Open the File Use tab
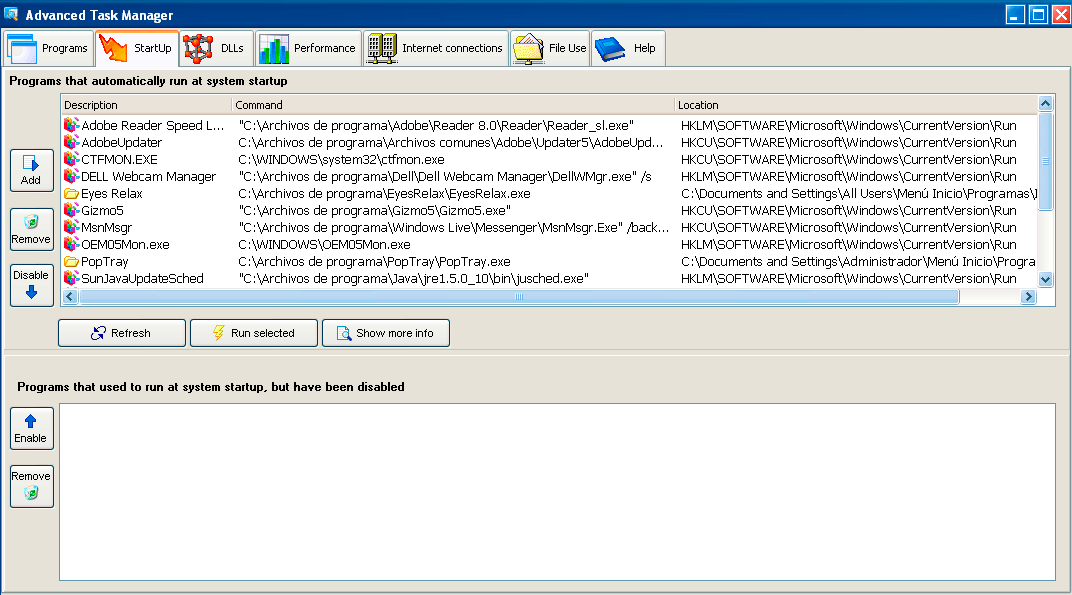This screenshot has width=1072, height=595. click(550, 49)
